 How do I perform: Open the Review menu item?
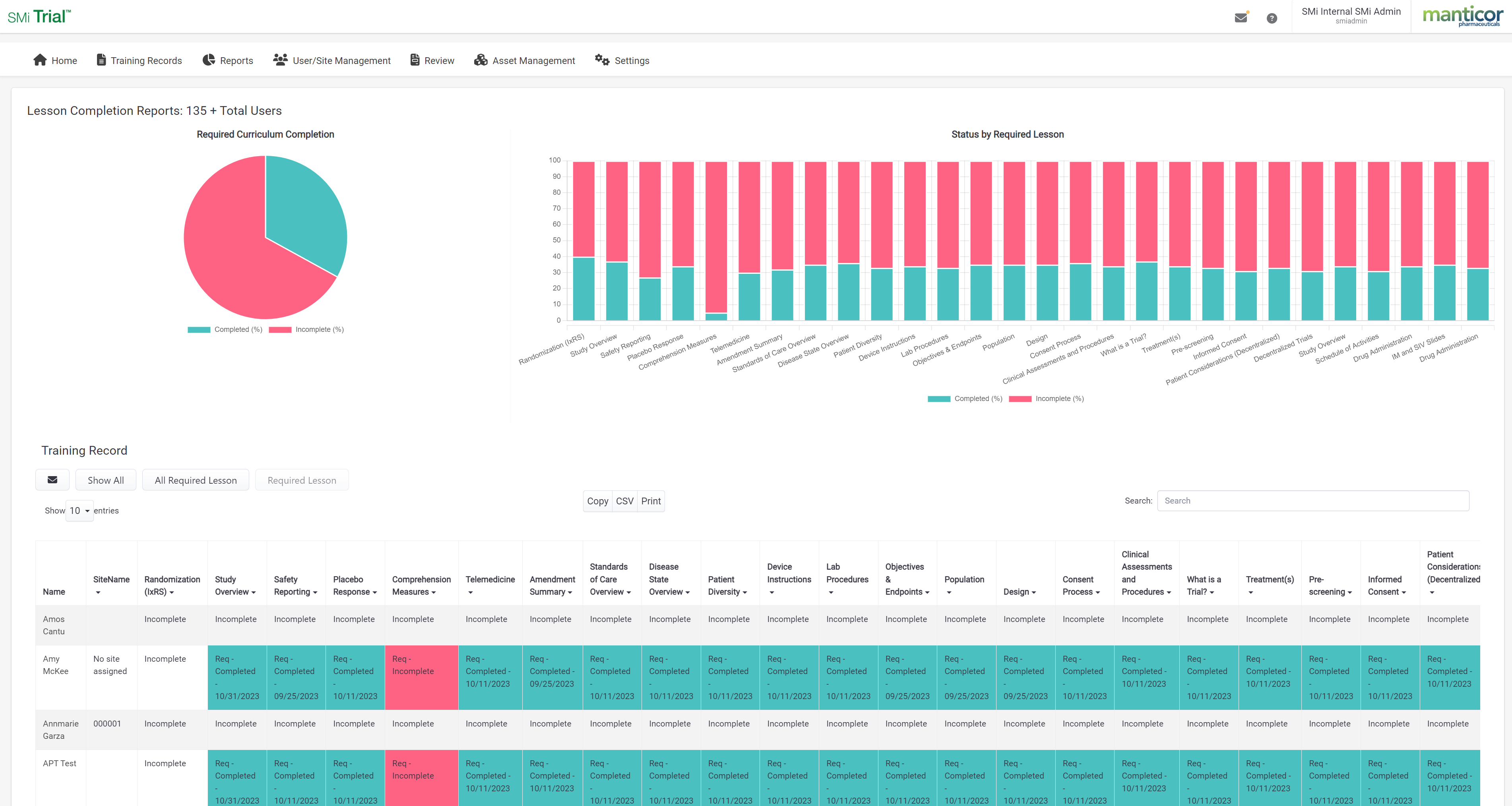coord(432,60)
